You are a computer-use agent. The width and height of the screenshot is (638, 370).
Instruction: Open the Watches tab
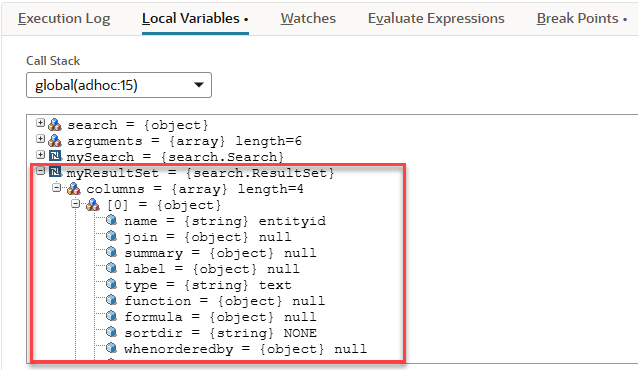pyautogui.click(x=308, y=19)
